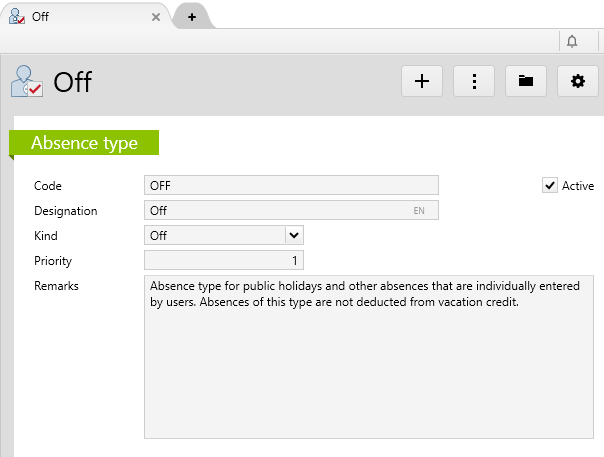This screenshot has height=457, width=604.
Task: Click the absence type icon beside the Off title
Action: click(27, 81)
